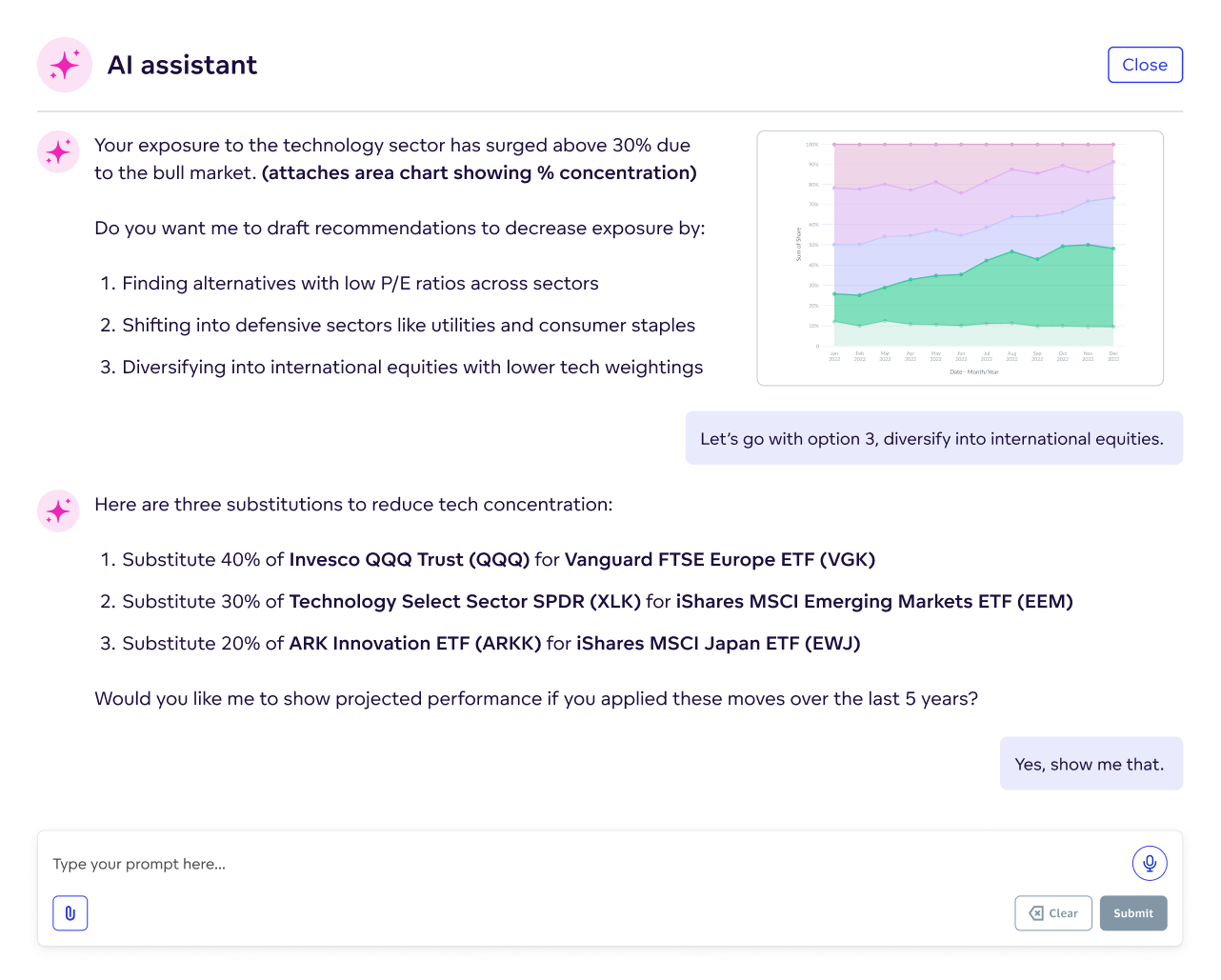Click 'iShares MSCI Emerging Markets ETF (EEM)'
The width and height of the screenshot is (1221, 980).
tap(873, 601)
